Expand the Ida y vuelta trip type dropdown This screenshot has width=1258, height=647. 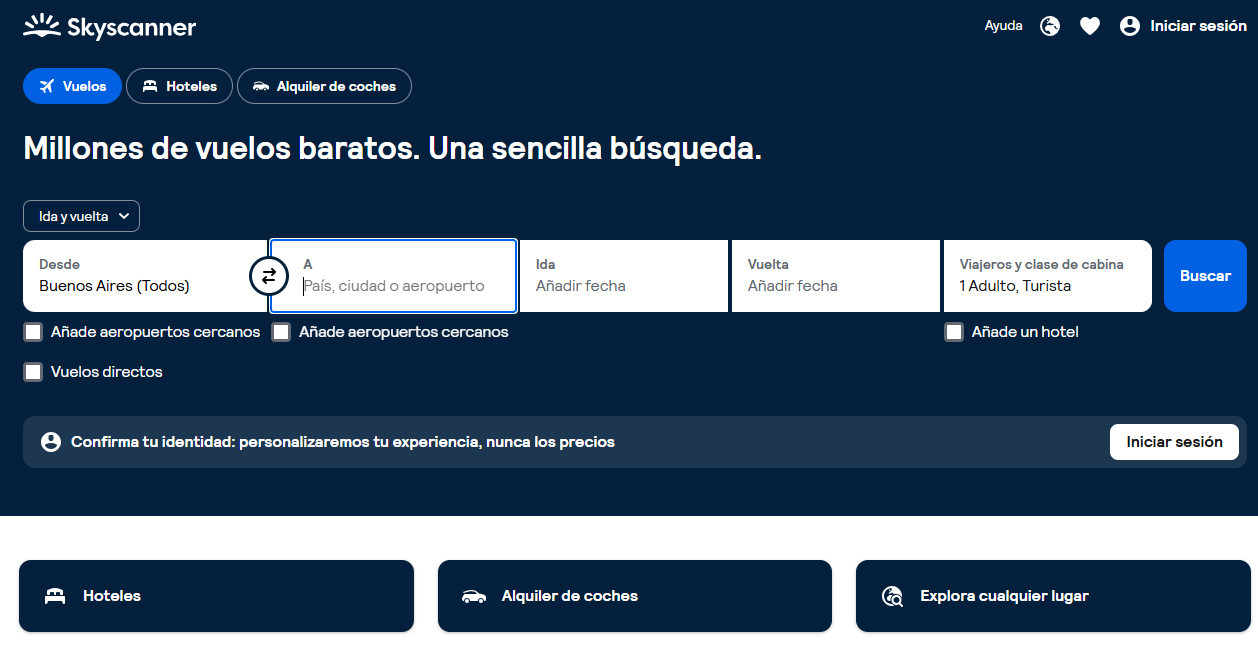tap(82, 216)
